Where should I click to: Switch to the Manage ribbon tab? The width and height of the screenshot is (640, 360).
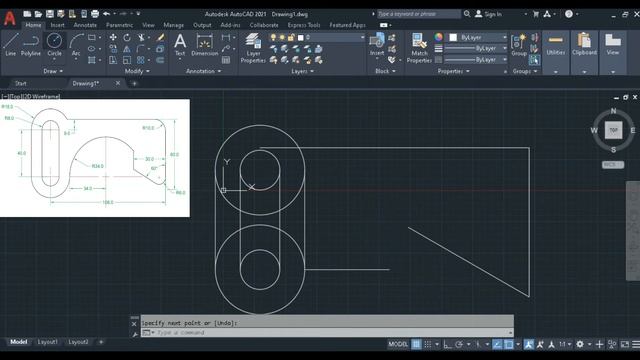tap(173, 25)
